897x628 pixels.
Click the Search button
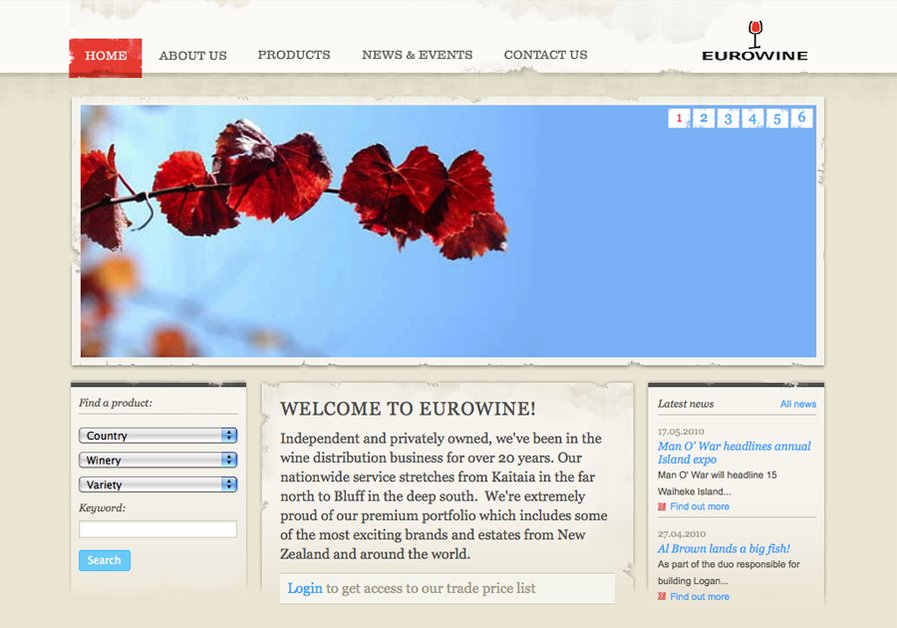(x=104, y=561)
